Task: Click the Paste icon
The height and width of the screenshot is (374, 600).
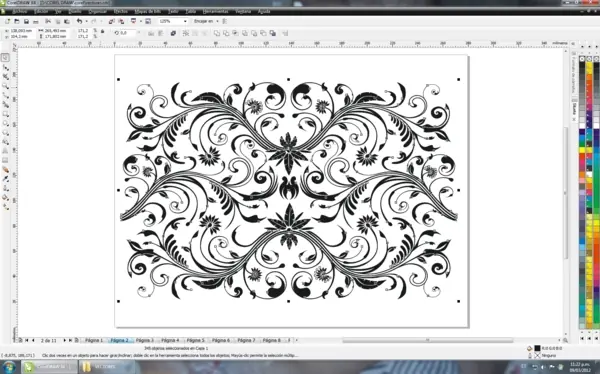Action: pos(67,21)
